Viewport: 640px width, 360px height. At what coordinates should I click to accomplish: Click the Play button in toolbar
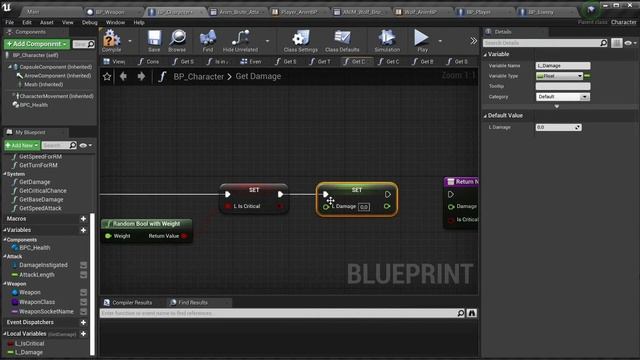click(x=422, y=41)
